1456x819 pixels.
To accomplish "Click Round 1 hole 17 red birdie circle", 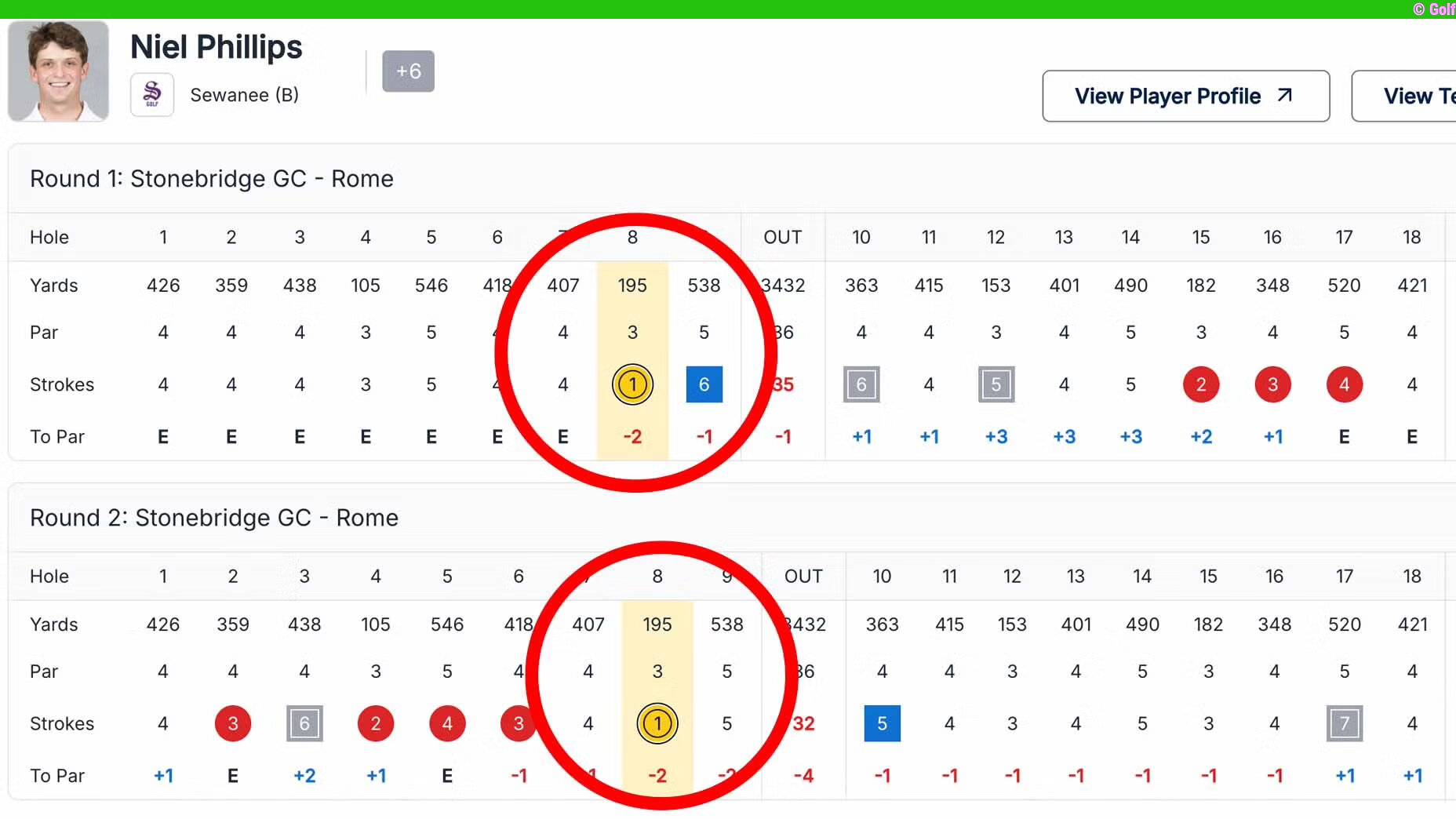I will 1345,384.
